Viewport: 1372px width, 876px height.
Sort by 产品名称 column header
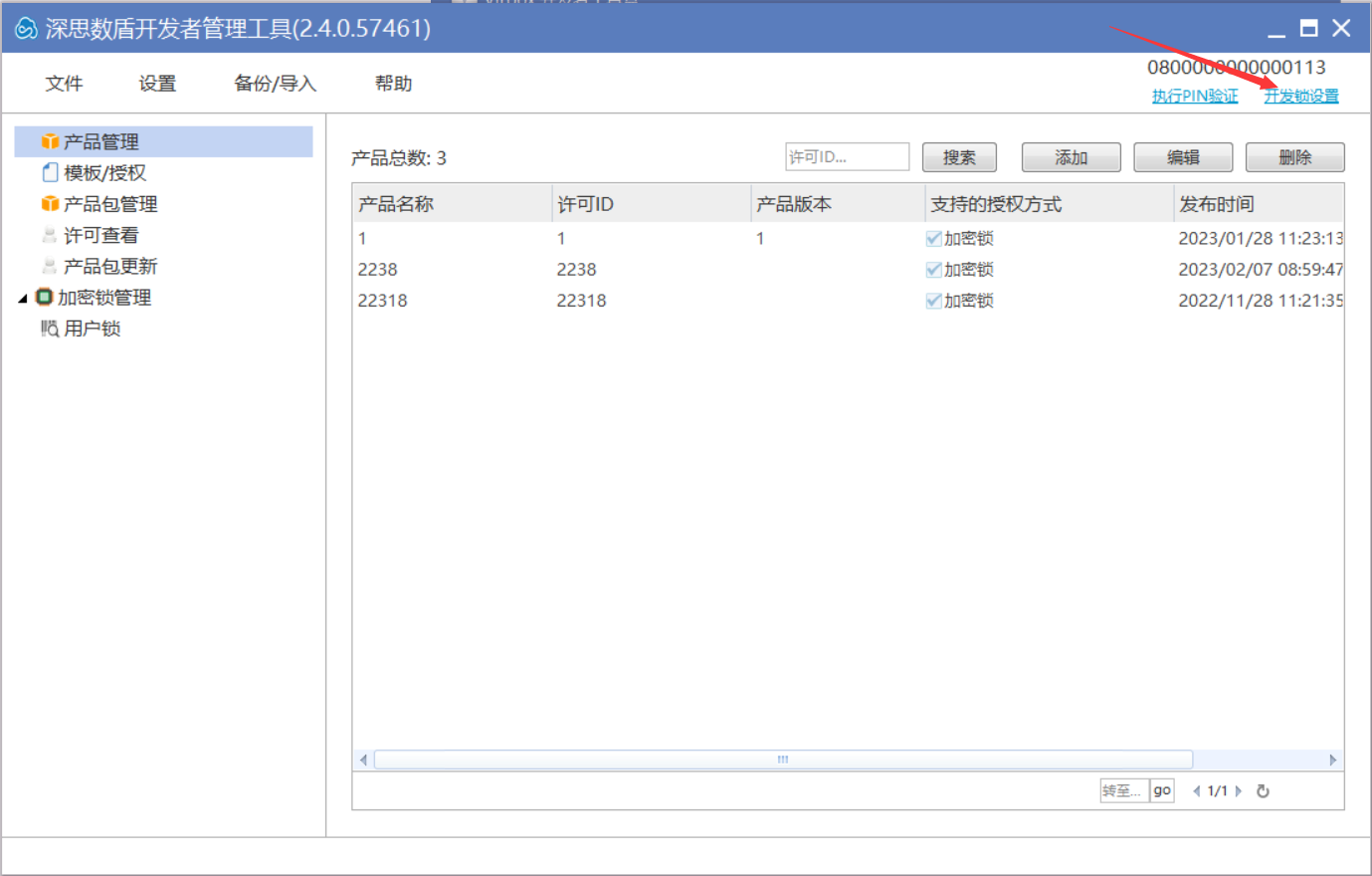452,204
